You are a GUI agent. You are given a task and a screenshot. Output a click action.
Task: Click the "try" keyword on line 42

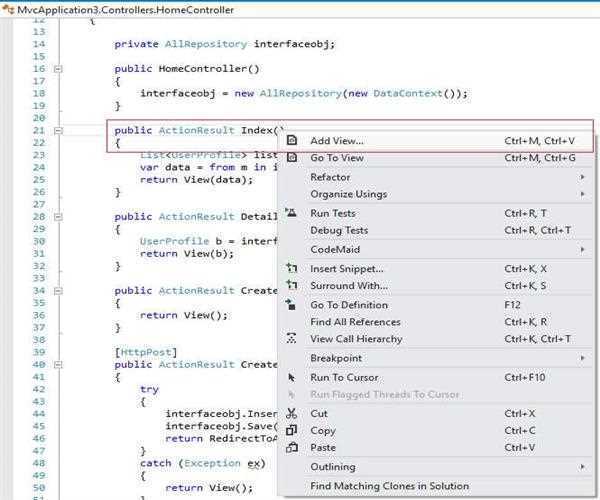pos(149,389)
